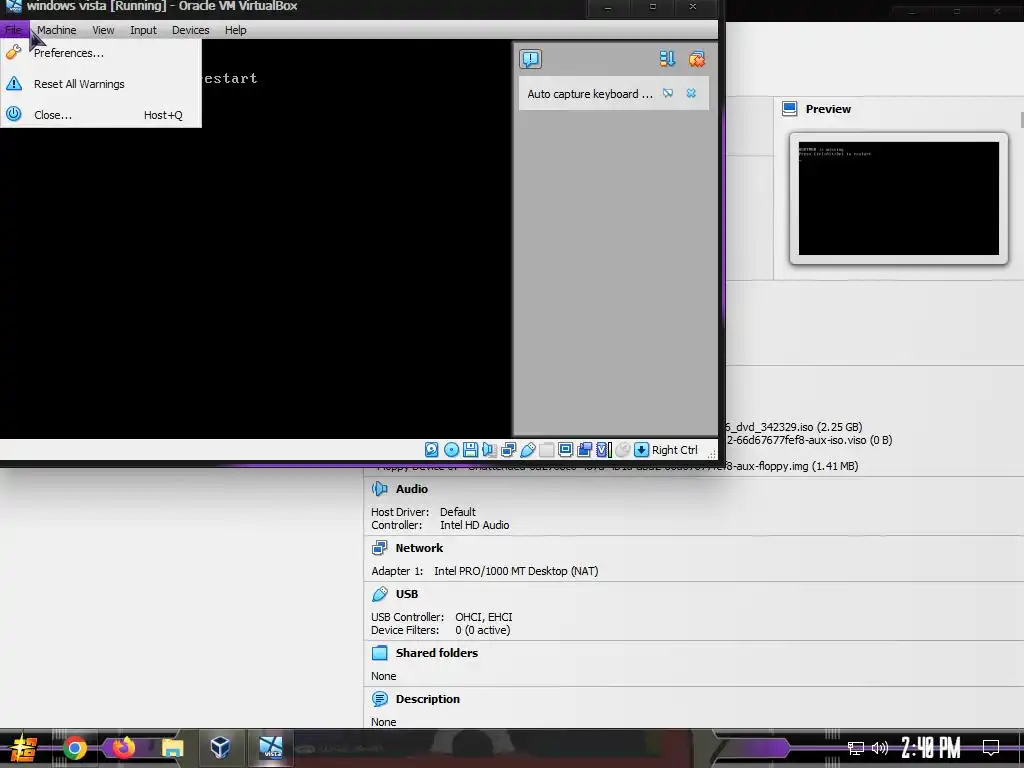Open File Explorer from the taskbar

pyautogui.click(x=172, y=748)
